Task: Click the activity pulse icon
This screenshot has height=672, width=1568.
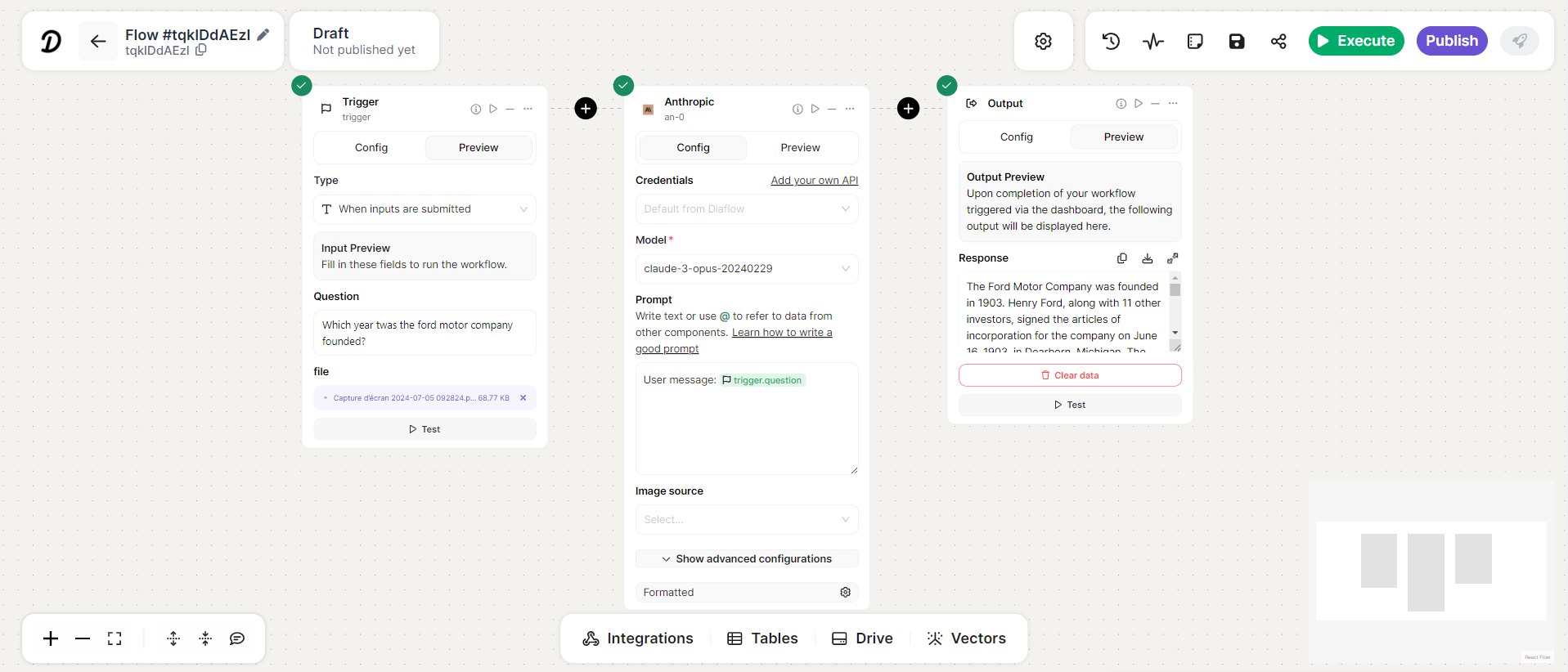Action: coord(1152,41)
